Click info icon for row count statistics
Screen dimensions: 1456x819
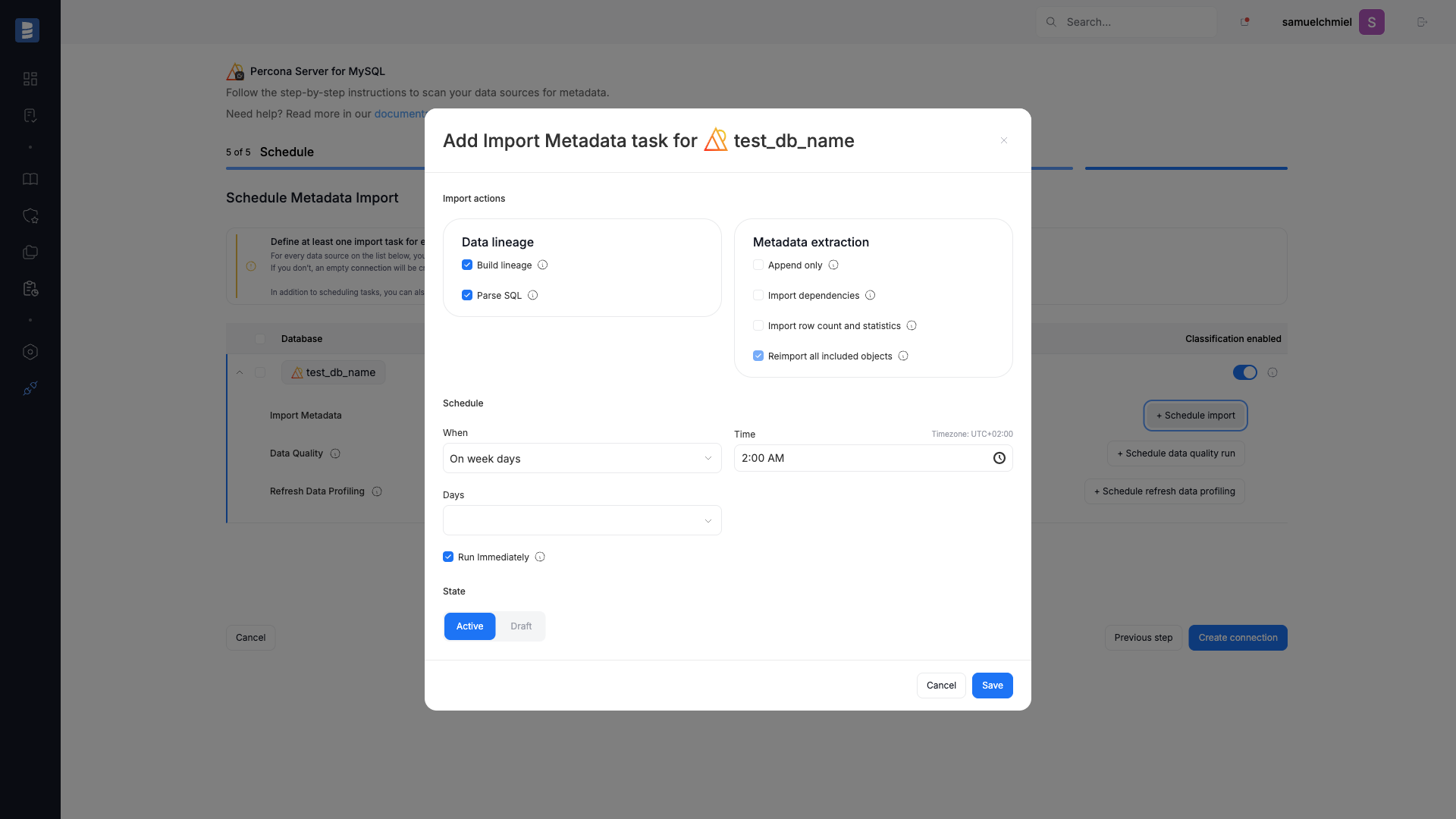click(912, 325)
